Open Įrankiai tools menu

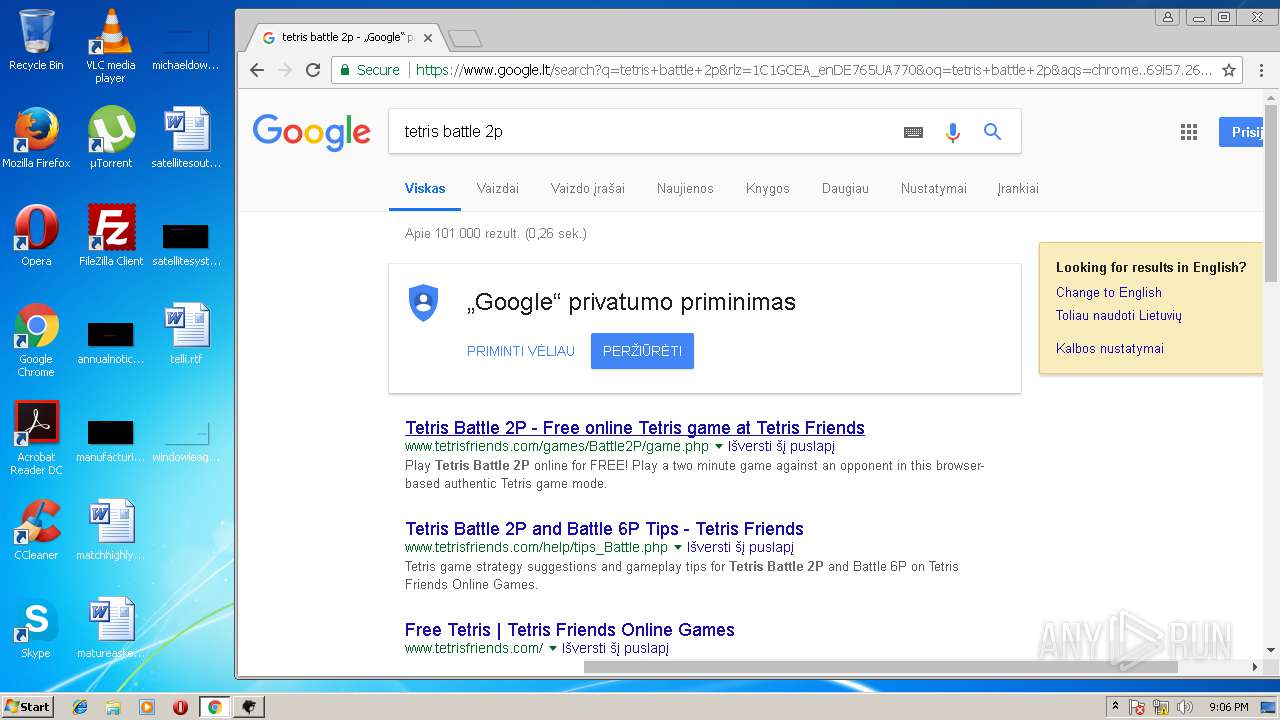point(1018,188)
